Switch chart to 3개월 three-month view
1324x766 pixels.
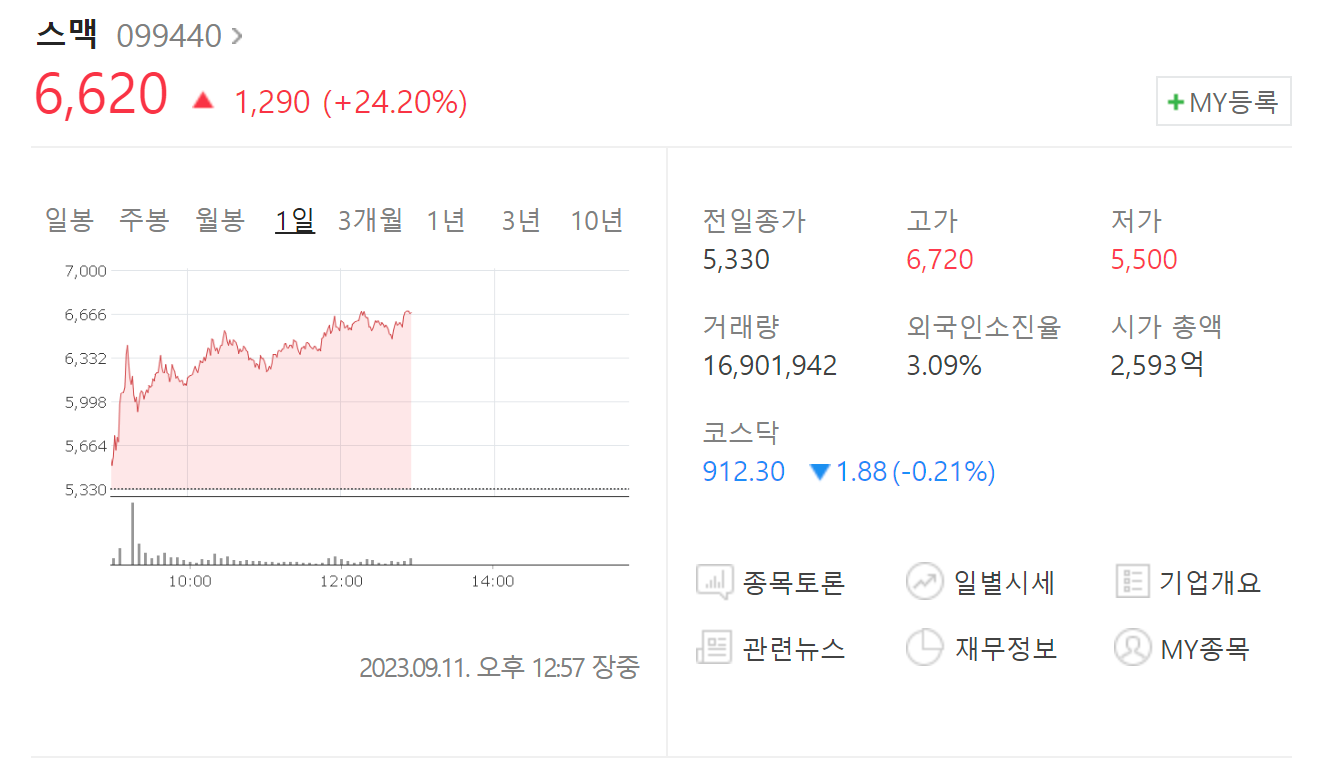click(369, 221)
